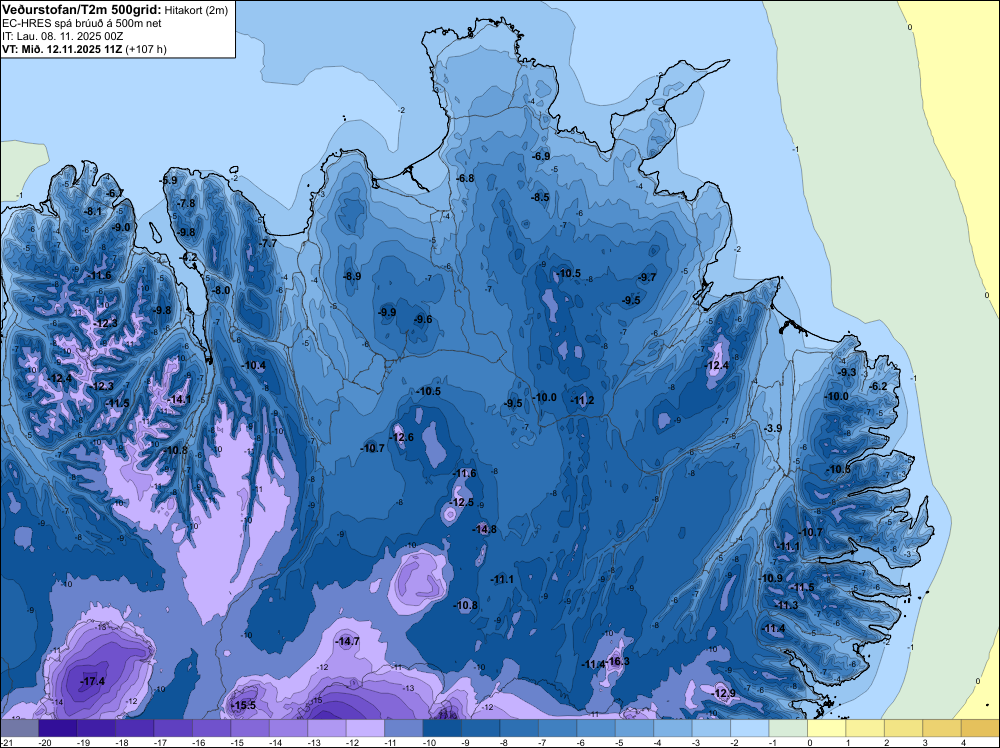
Task: Click the -15.5 temperature label
Action: pyautogui.click(x=243, y=705)
